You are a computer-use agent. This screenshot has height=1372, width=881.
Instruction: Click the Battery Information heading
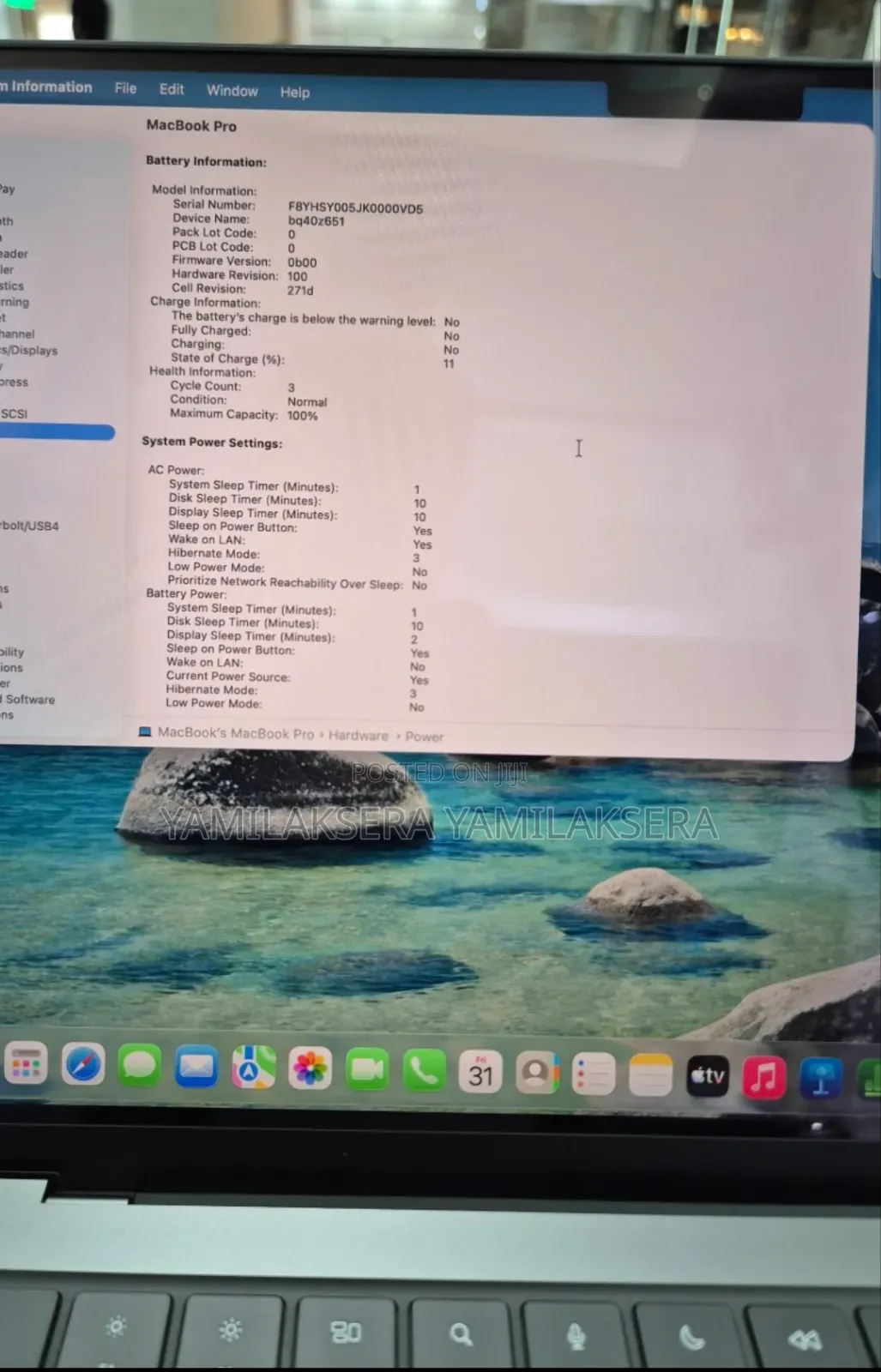point(206,161)
